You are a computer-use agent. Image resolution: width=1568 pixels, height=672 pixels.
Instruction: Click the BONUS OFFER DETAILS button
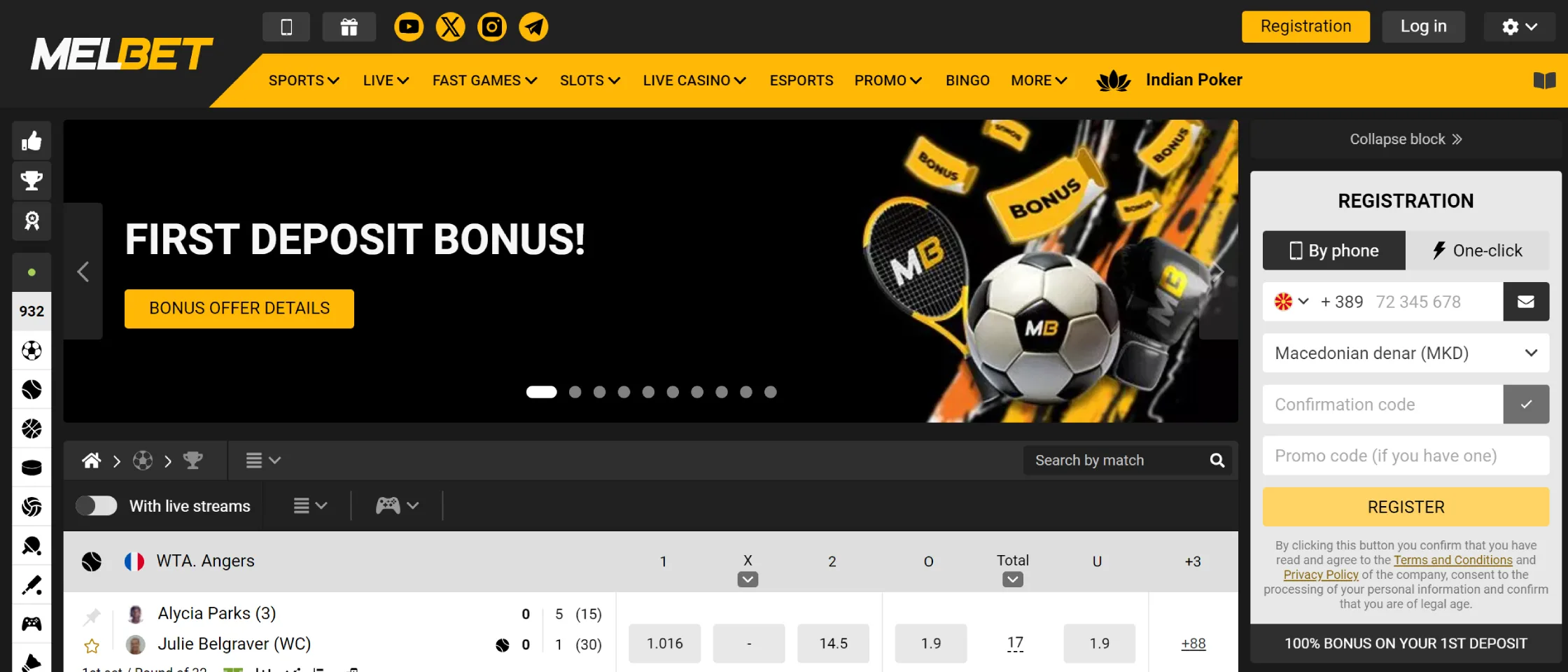(x=239, y=309)
